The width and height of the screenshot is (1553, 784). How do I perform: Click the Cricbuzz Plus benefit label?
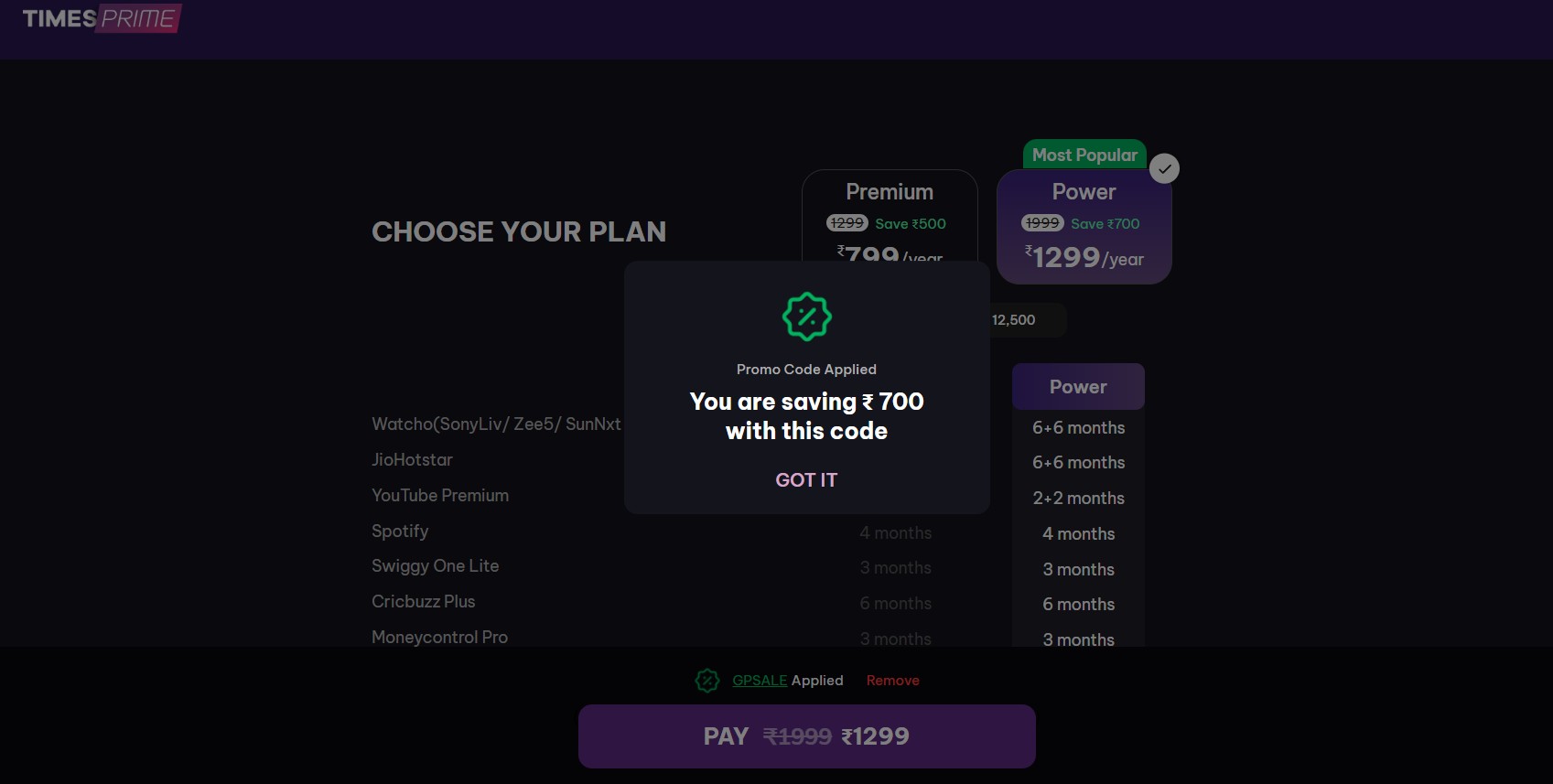coord(424,602)
